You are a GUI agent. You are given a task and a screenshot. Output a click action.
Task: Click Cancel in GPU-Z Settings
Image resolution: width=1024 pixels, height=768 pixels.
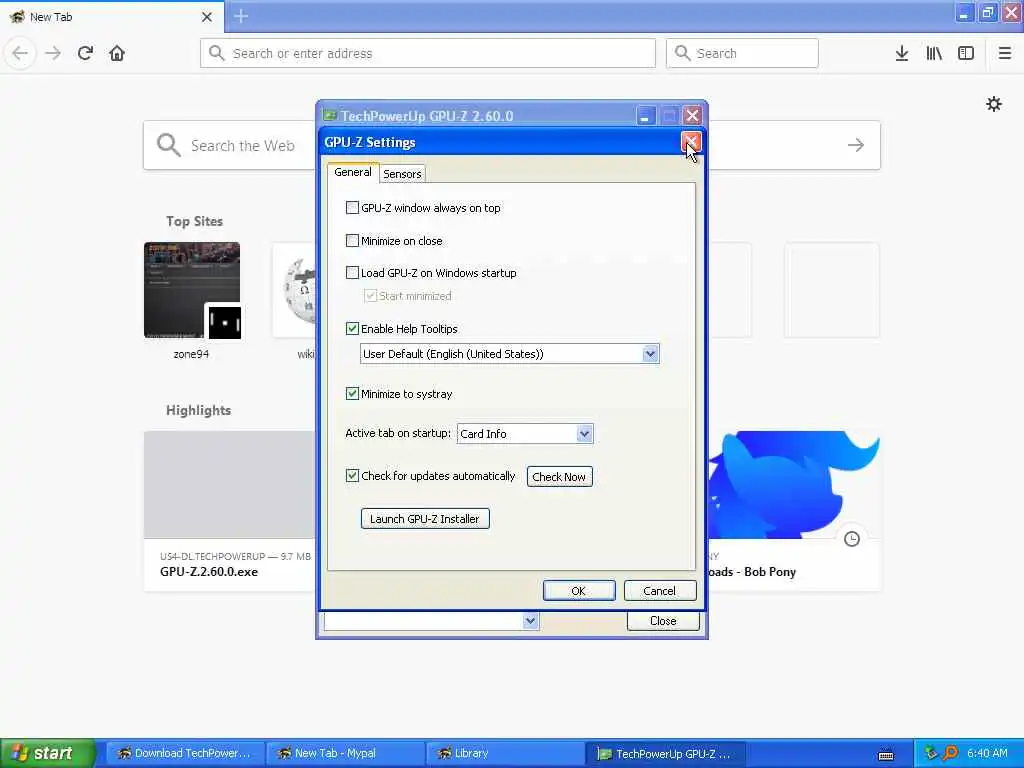(660, 590)
